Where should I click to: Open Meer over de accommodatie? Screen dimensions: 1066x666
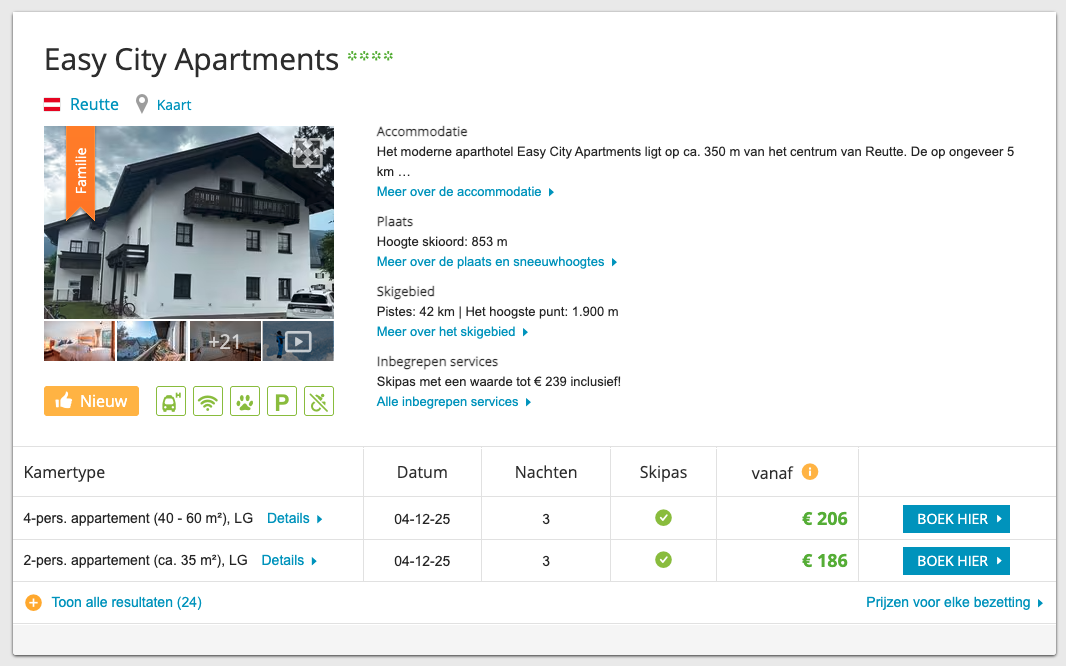465,192
